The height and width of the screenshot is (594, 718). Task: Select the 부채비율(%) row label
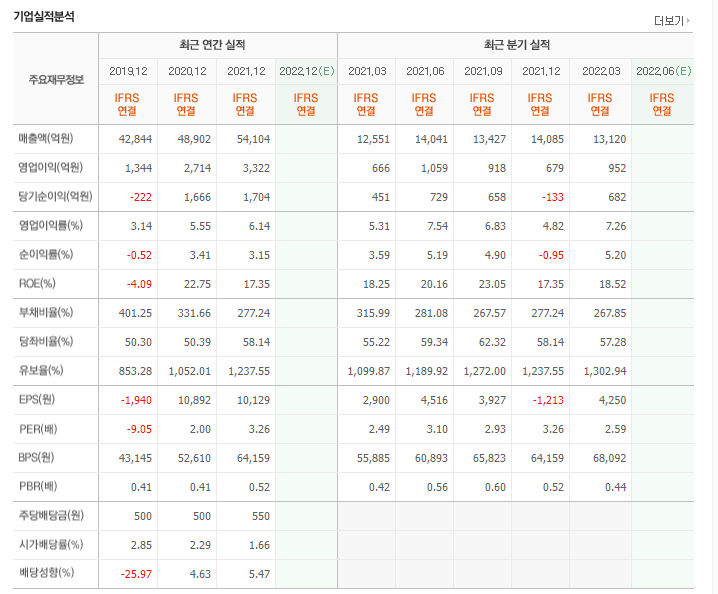(x=46, y=312)
